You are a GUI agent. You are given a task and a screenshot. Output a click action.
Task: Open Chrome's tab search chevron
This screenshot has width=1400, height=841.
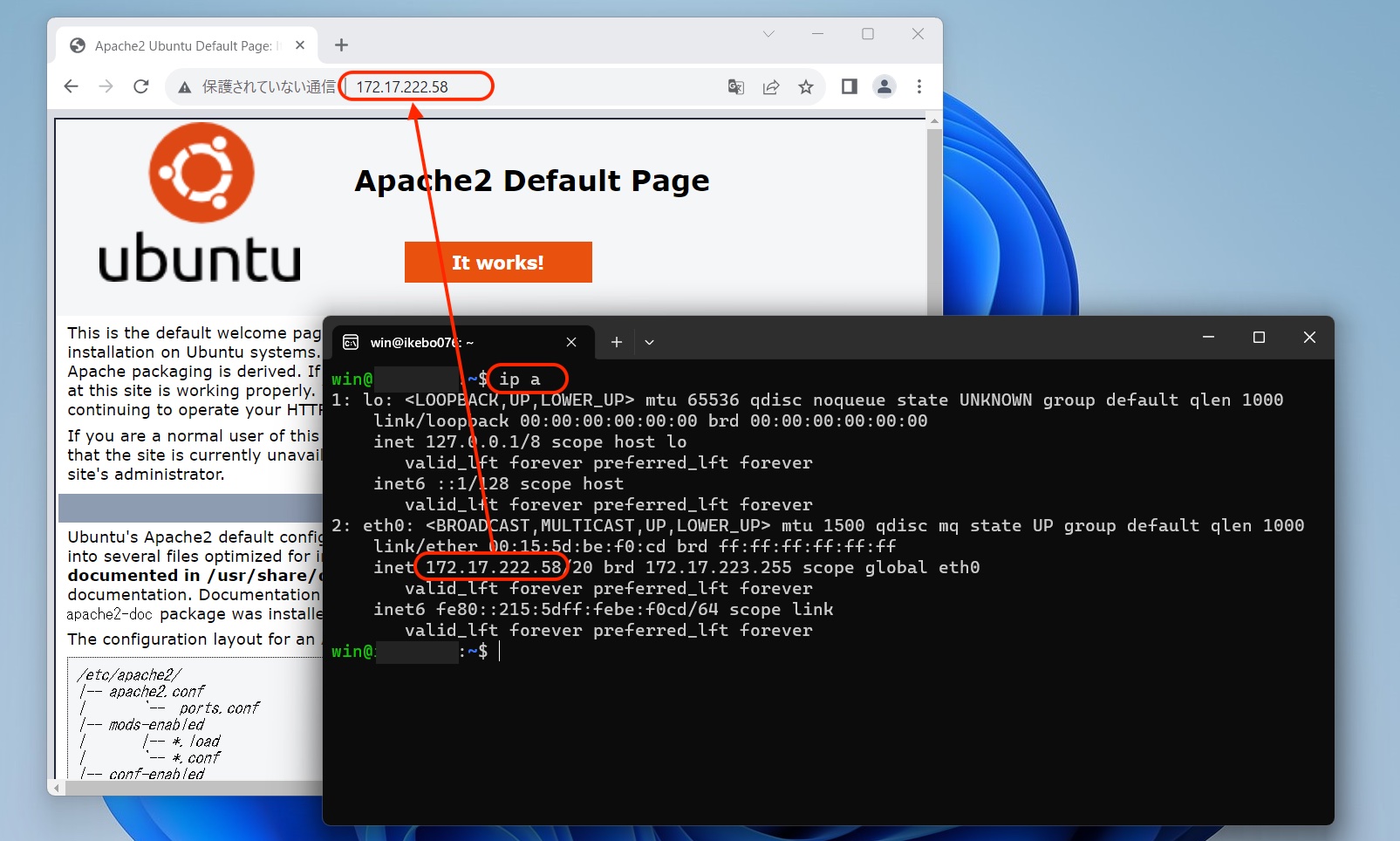(x=768, y=33)
